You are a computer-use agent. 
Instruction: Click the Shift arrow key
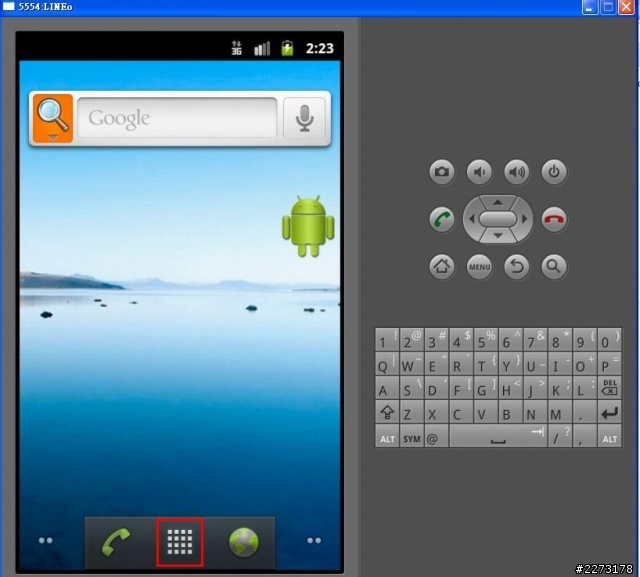pyautogui.click(x=387, y=412)
